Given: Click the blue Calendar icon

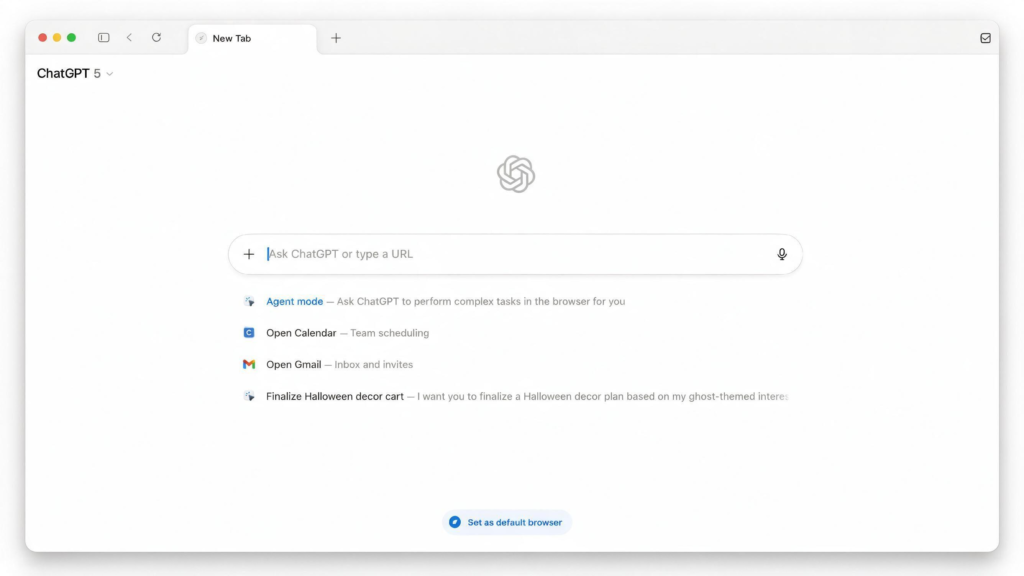Looking at the screenshot, I should click(x=249, y=333).
